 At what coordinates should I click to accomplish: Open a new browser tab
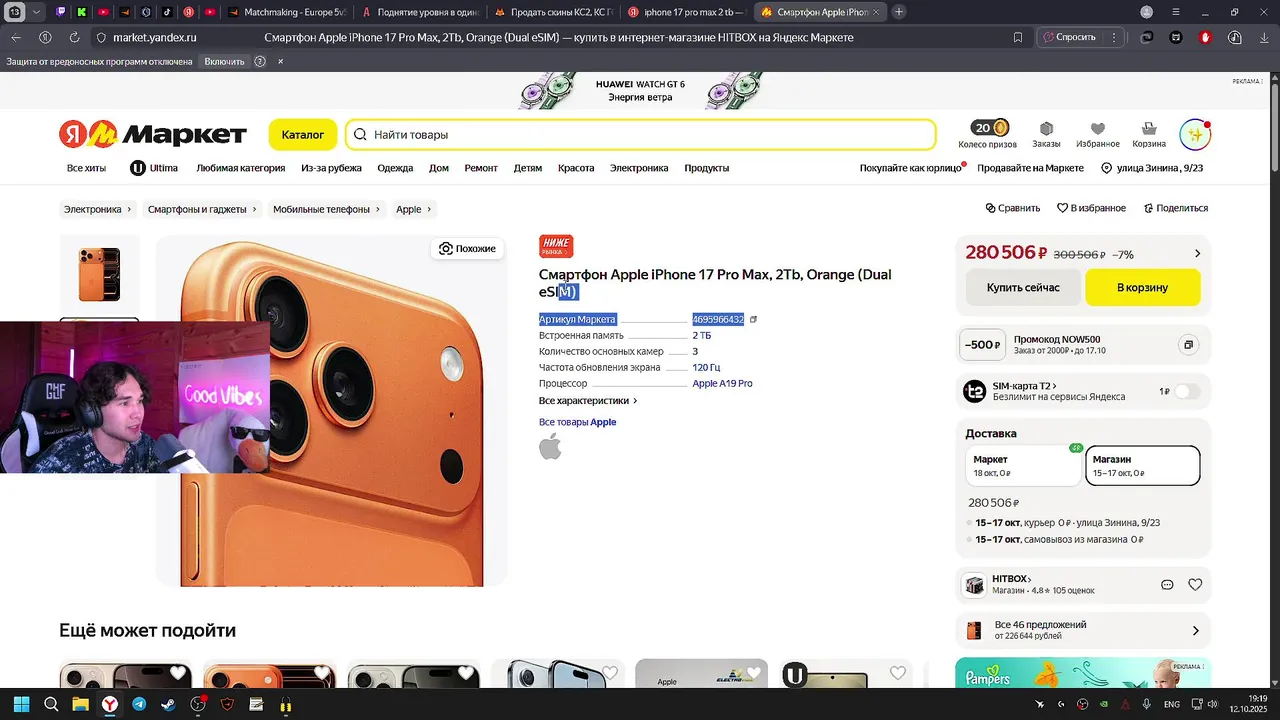(899, 12)
